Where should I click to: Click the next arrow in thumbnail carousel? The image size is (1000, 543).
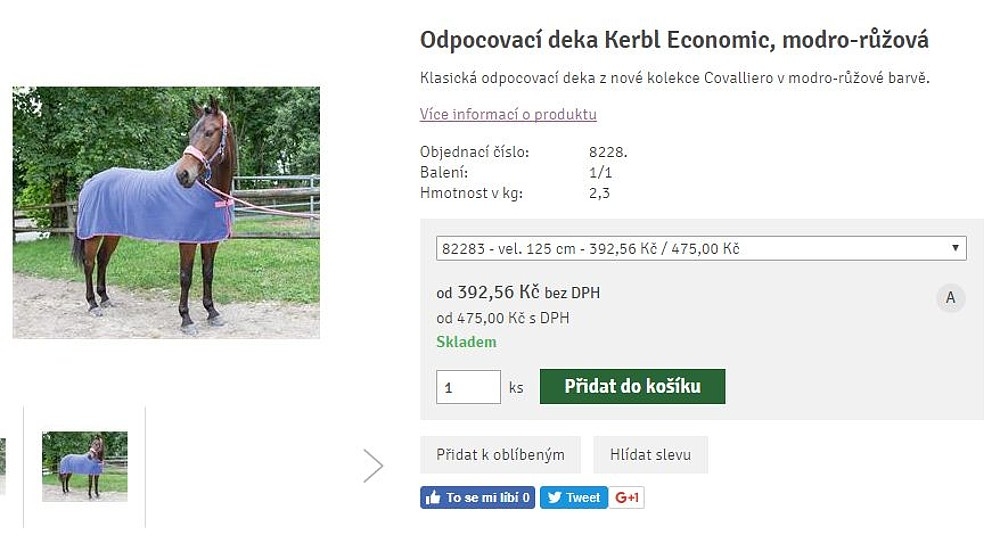point(373,465)
